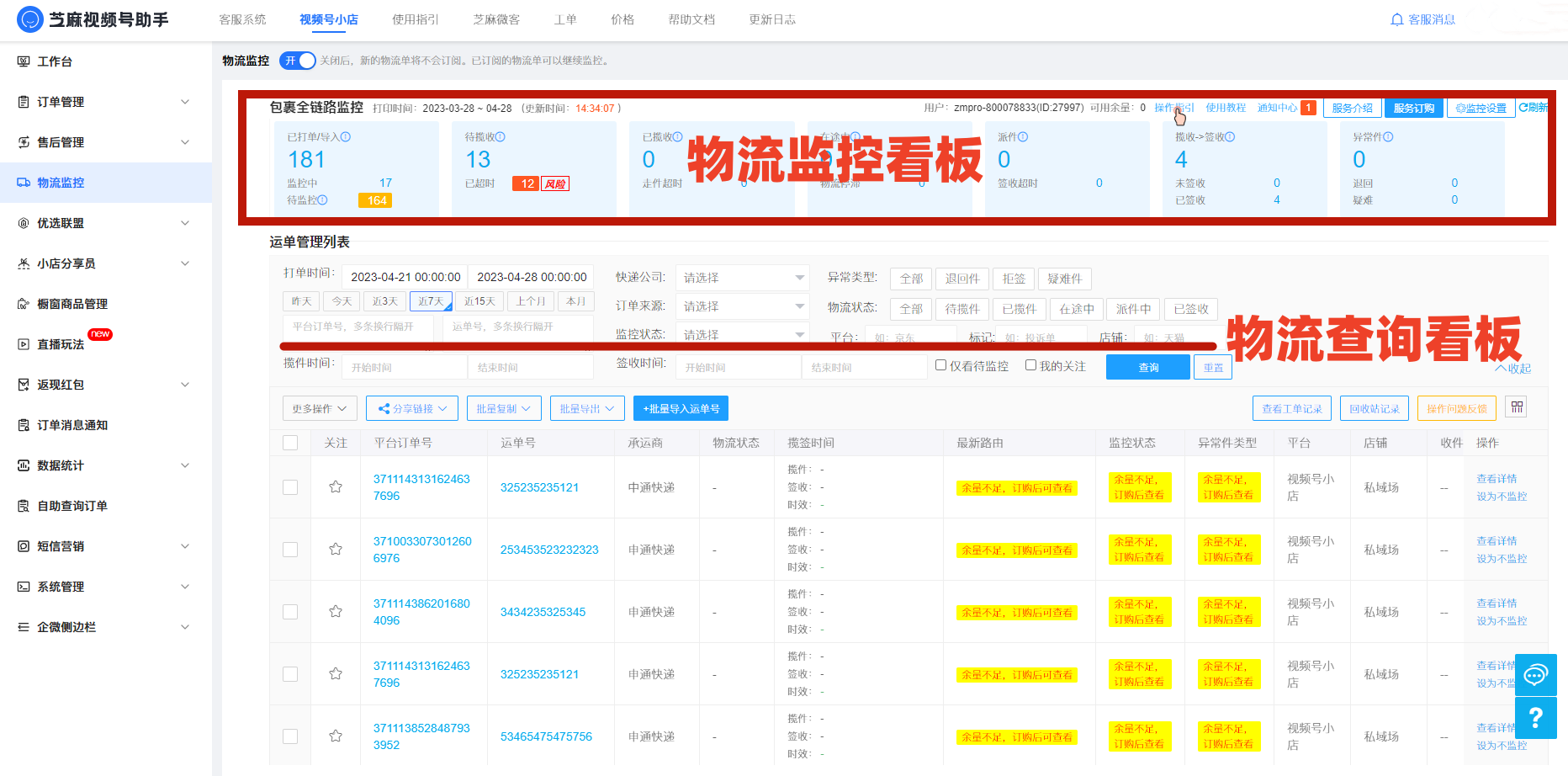The image size is (1568, 776).
Task: Click the 橱窗商品管理 sidebar icon
Action: tap(24, 304)
